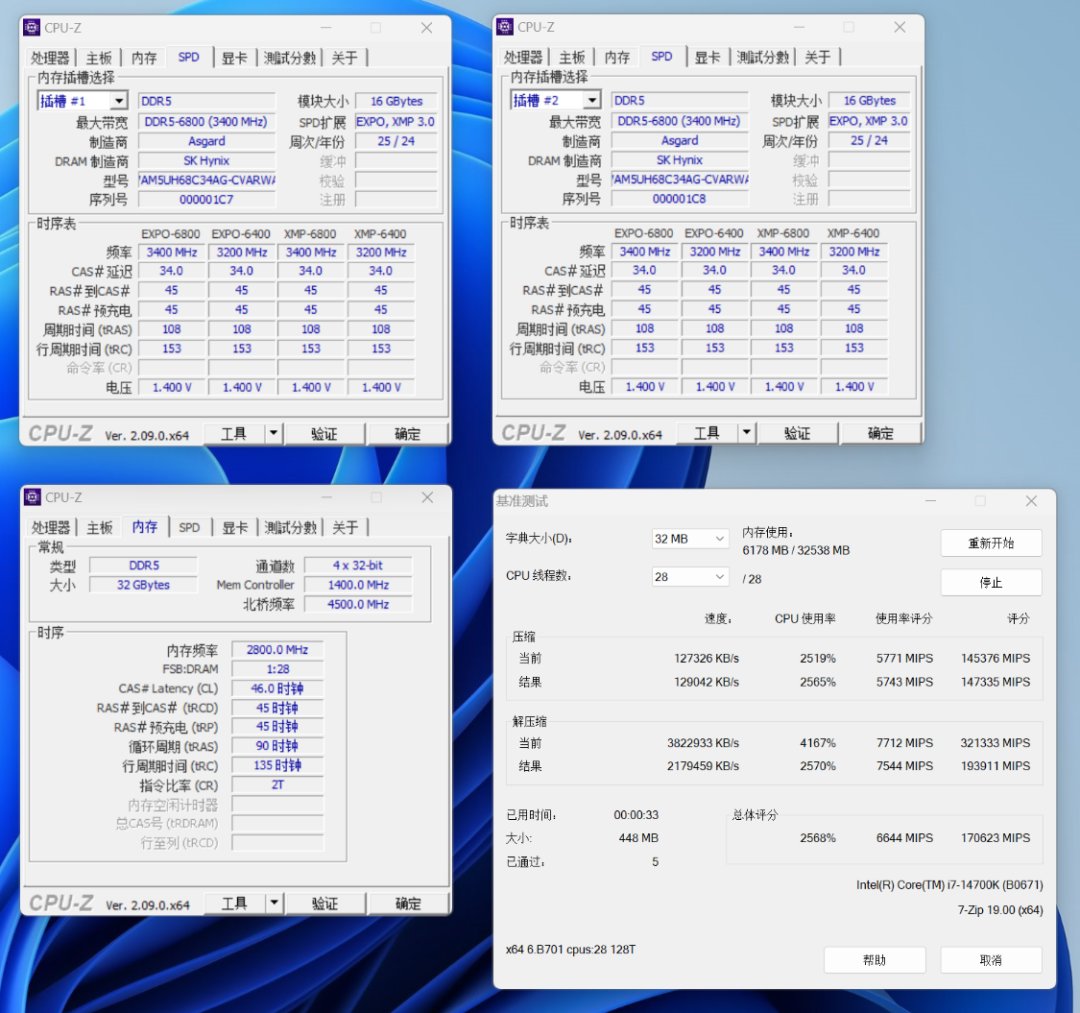Open 测试分数 tab in memory window
The width and height of the screenshot is (1080, 1013).
click(291, 528)
